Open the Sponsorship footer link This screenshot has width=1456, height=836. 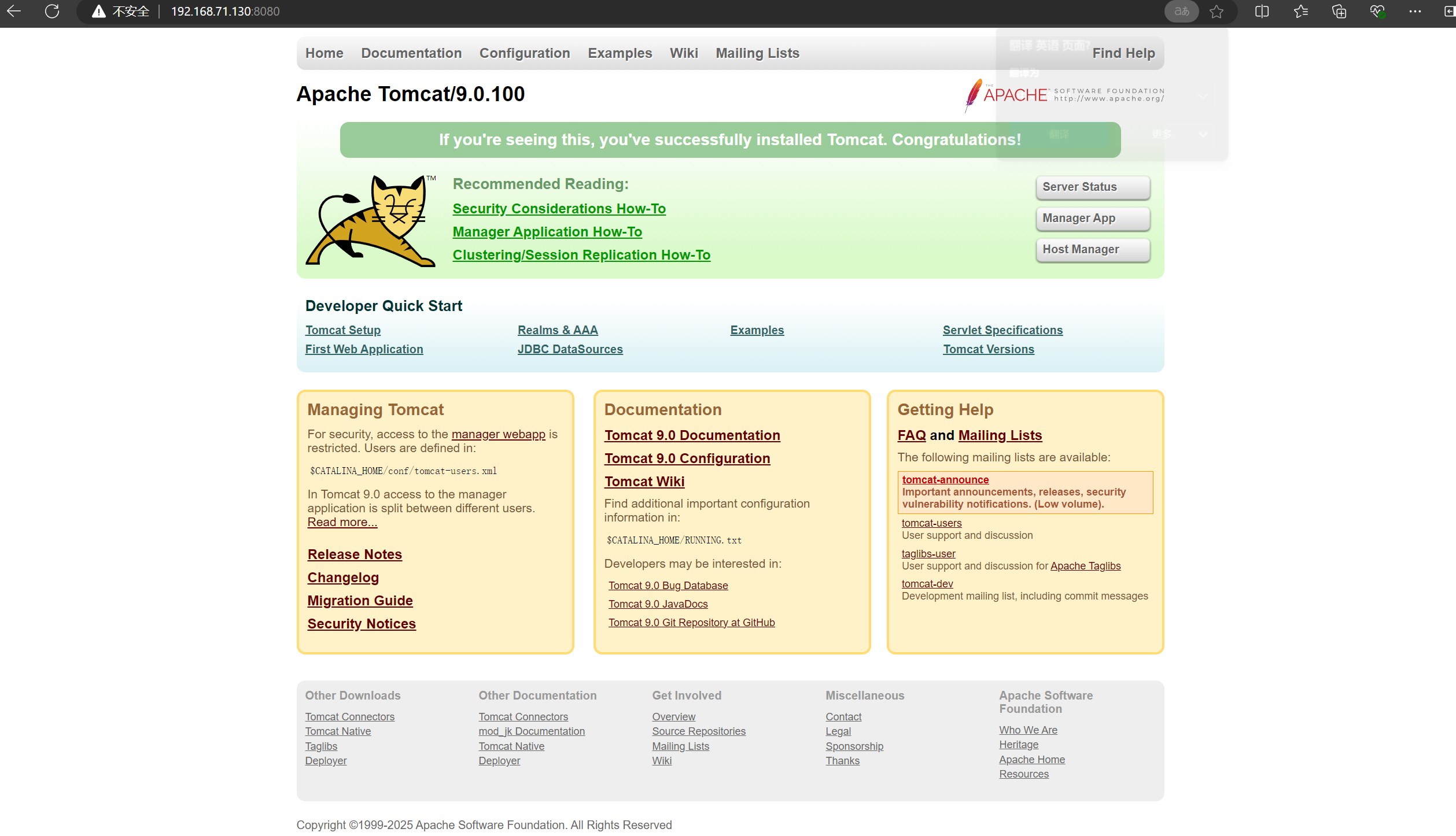[x=854, y=746]
